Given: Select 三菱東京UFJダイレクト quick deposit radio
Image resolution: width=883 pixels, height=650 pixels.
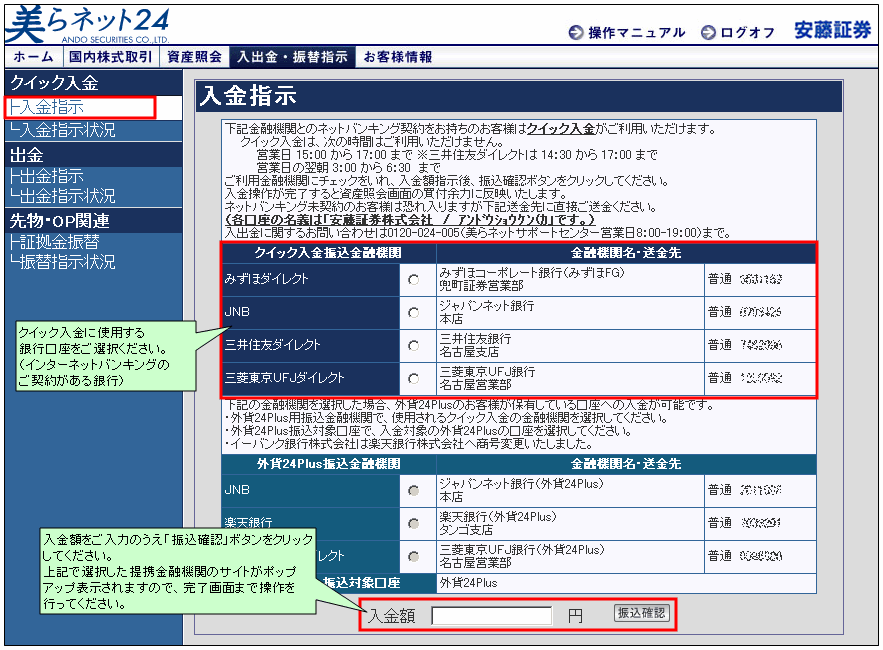Looking at the screenshot, I should coord(414,379).
